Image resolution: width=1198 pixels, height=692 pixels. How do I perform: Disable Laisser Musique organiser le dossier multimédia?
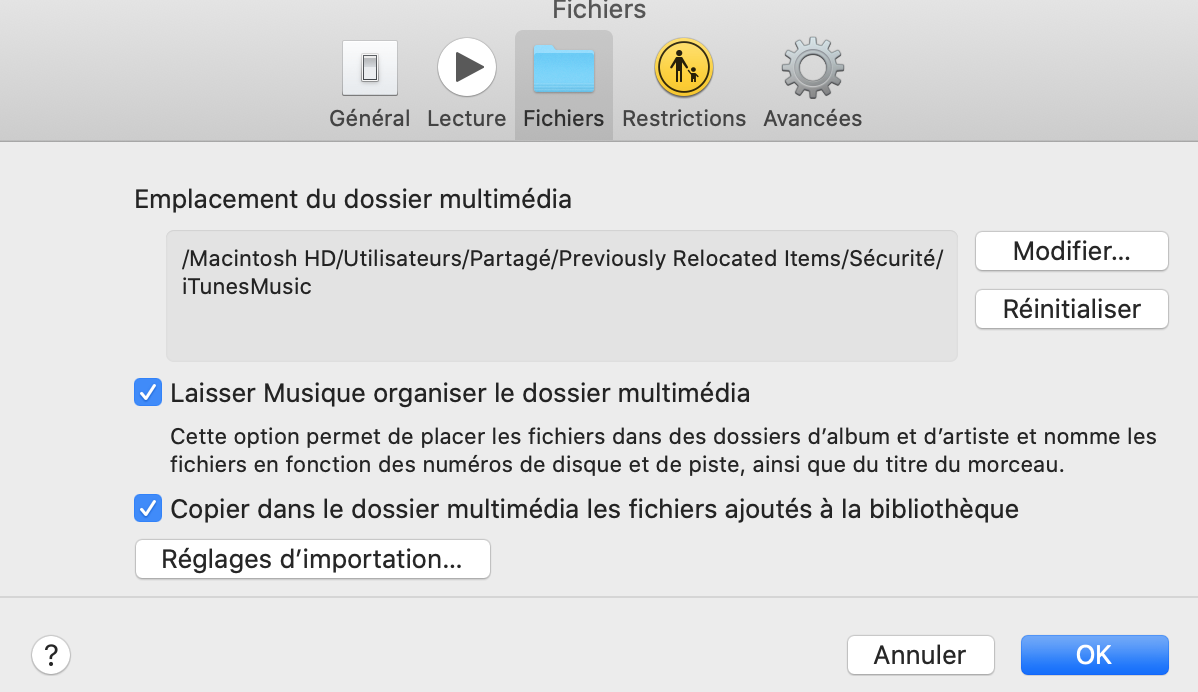pos(148,393)
